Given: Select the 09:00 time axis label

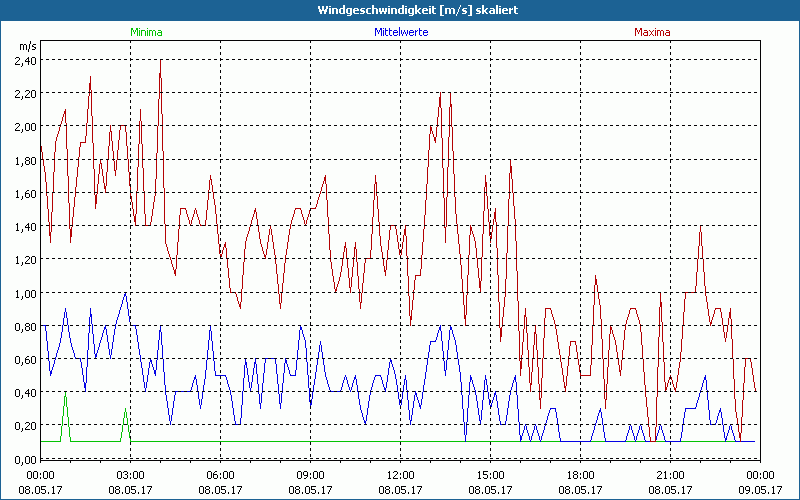Looking at the screenshot, I should 310,475.
